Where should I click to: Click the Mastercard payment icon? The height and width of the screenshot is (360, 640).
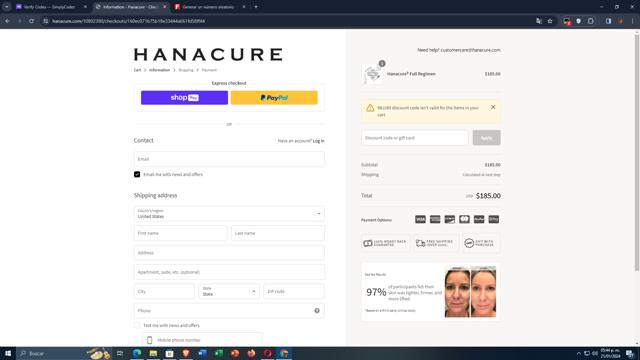coord(464,220)
